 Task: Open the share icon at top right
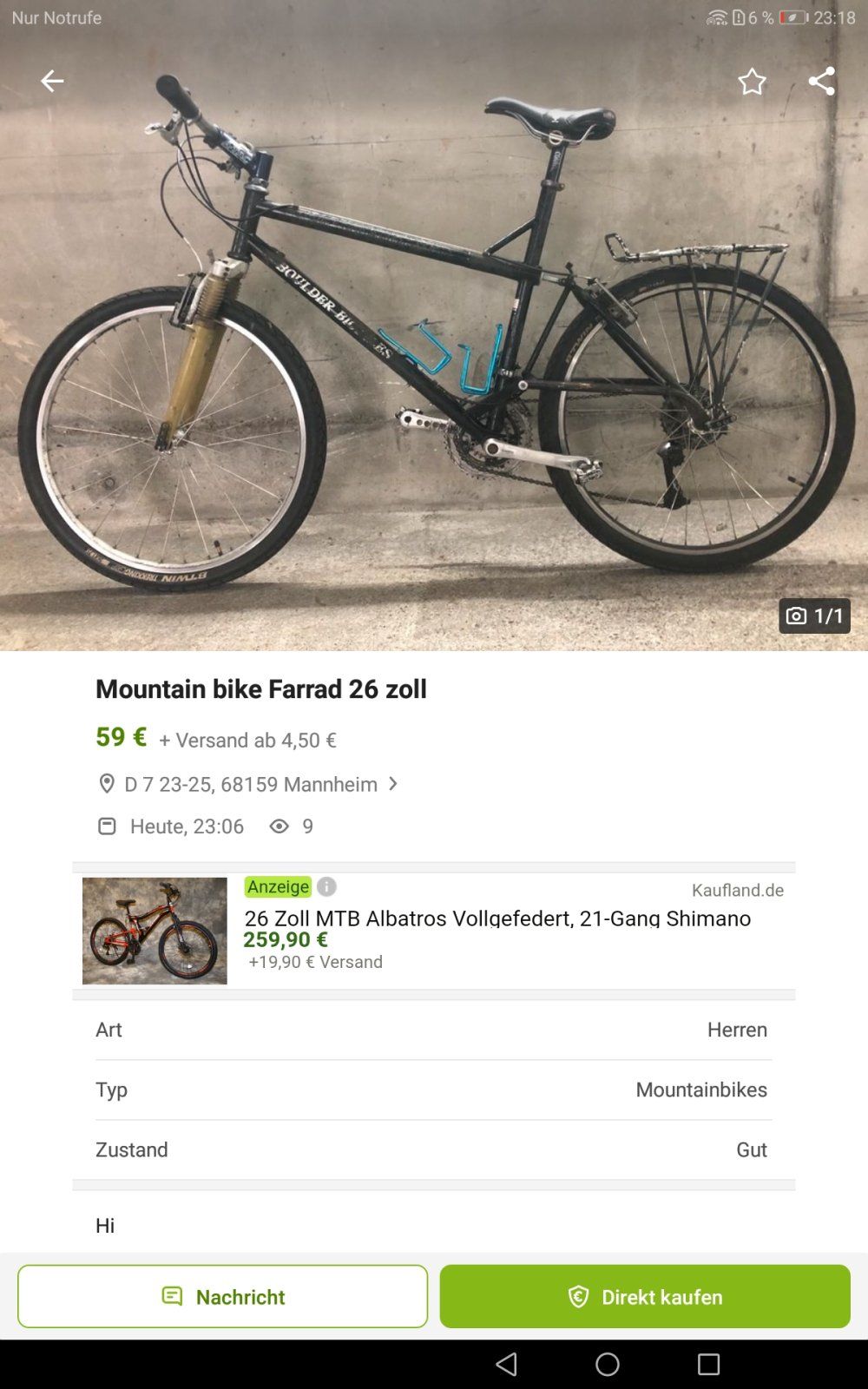821,81
